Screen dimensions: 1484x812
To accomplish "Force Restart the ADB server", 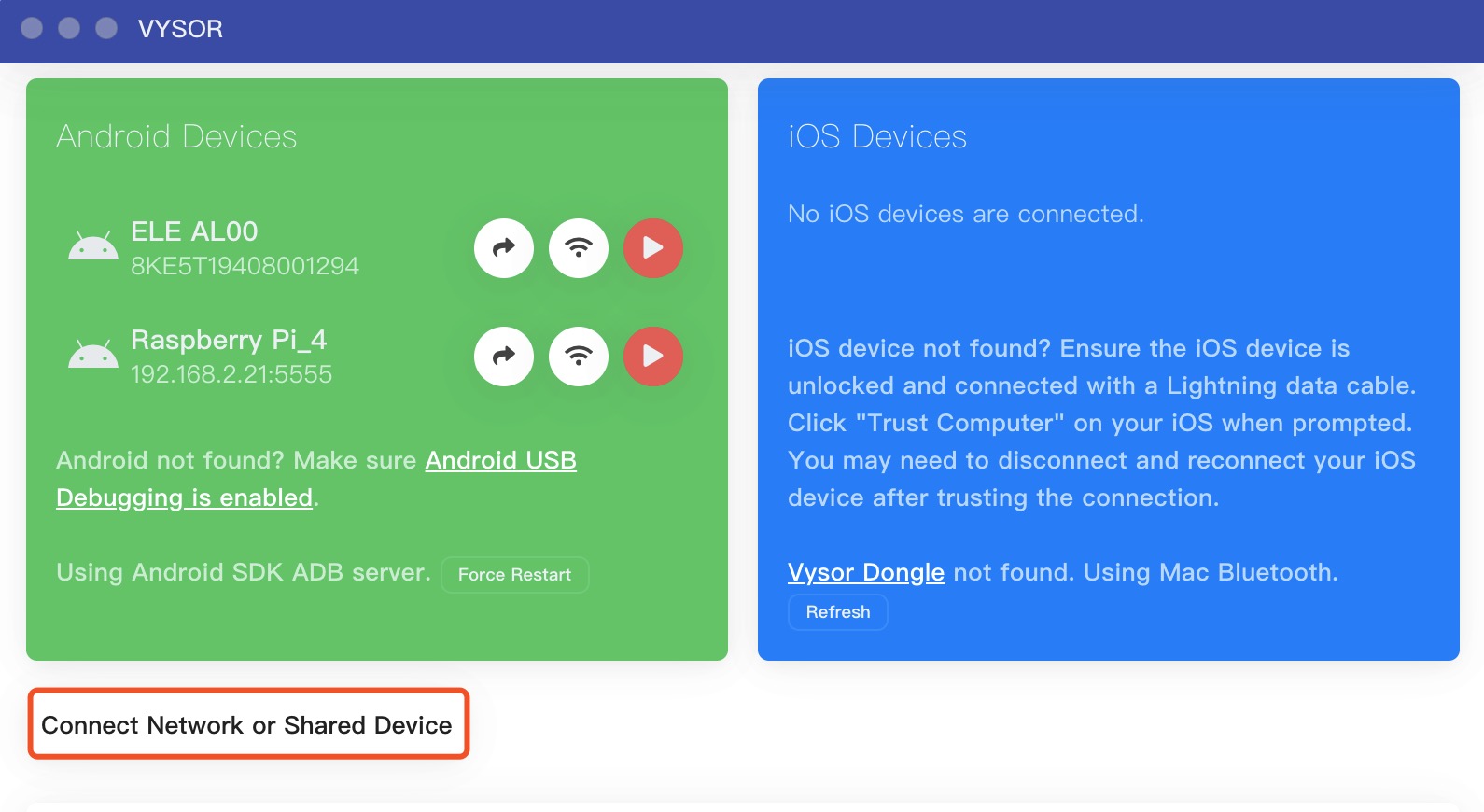I will 514,575.
